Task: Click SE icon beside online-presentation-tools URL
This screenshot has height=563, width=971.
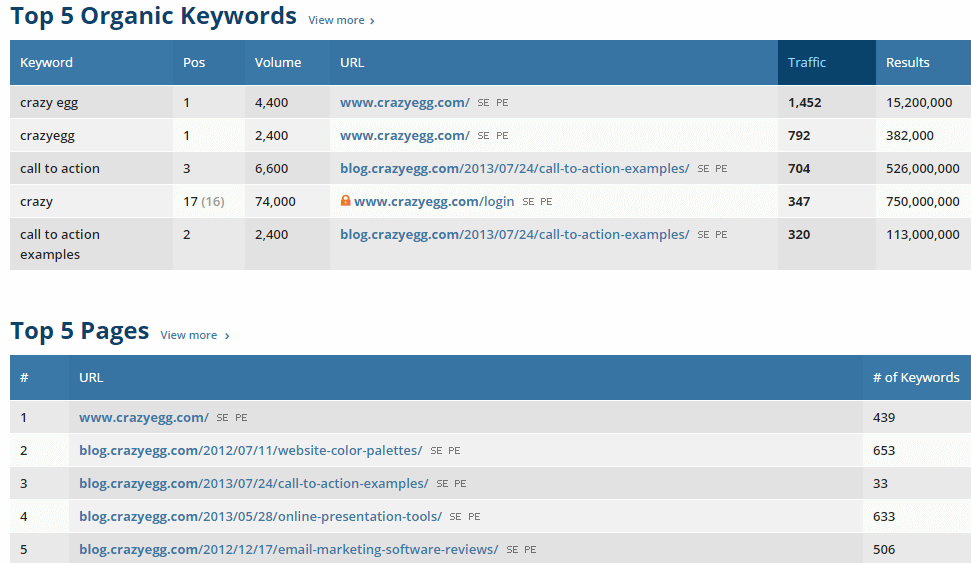Action: click(x=455, y=517)
